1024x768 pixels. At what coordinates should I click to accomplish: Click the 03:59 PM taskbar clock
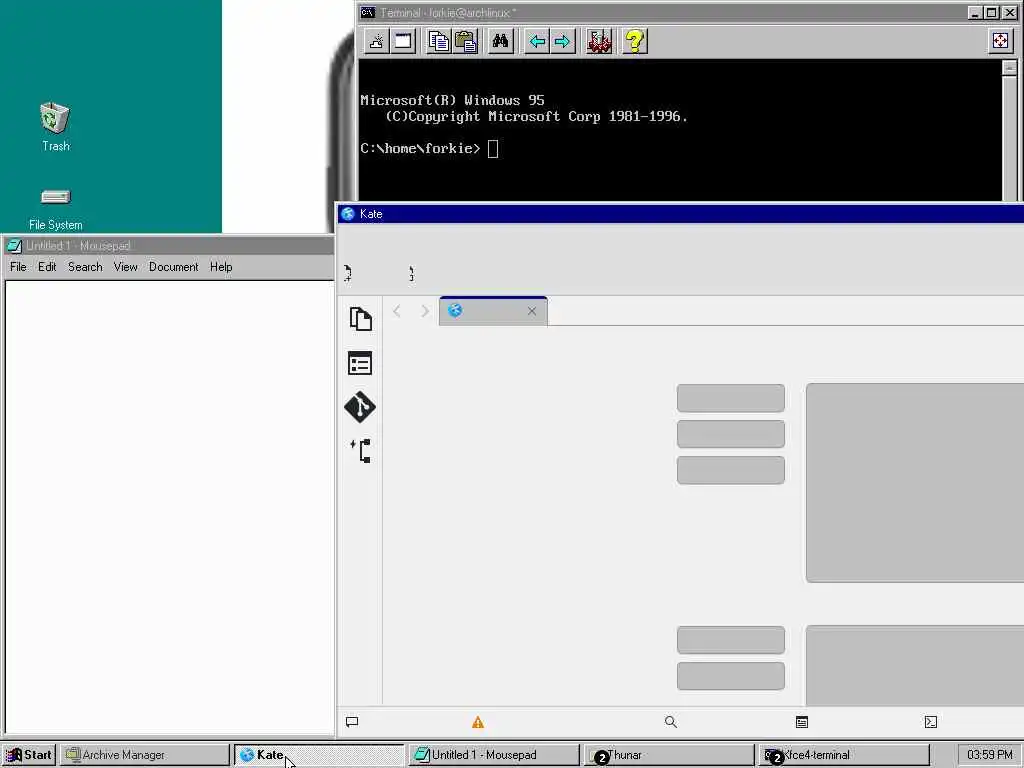[989, 755]
